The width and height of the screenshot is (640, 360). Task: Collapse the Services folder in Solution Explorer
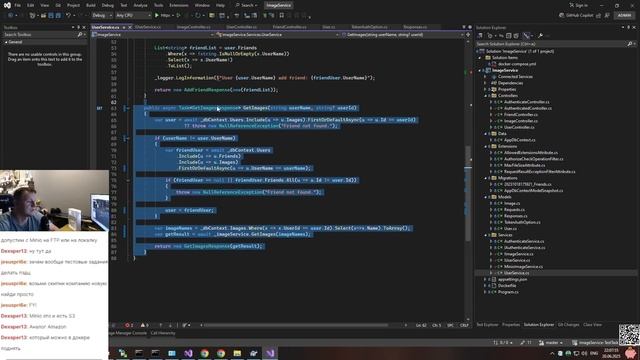(x=486, y=235)
